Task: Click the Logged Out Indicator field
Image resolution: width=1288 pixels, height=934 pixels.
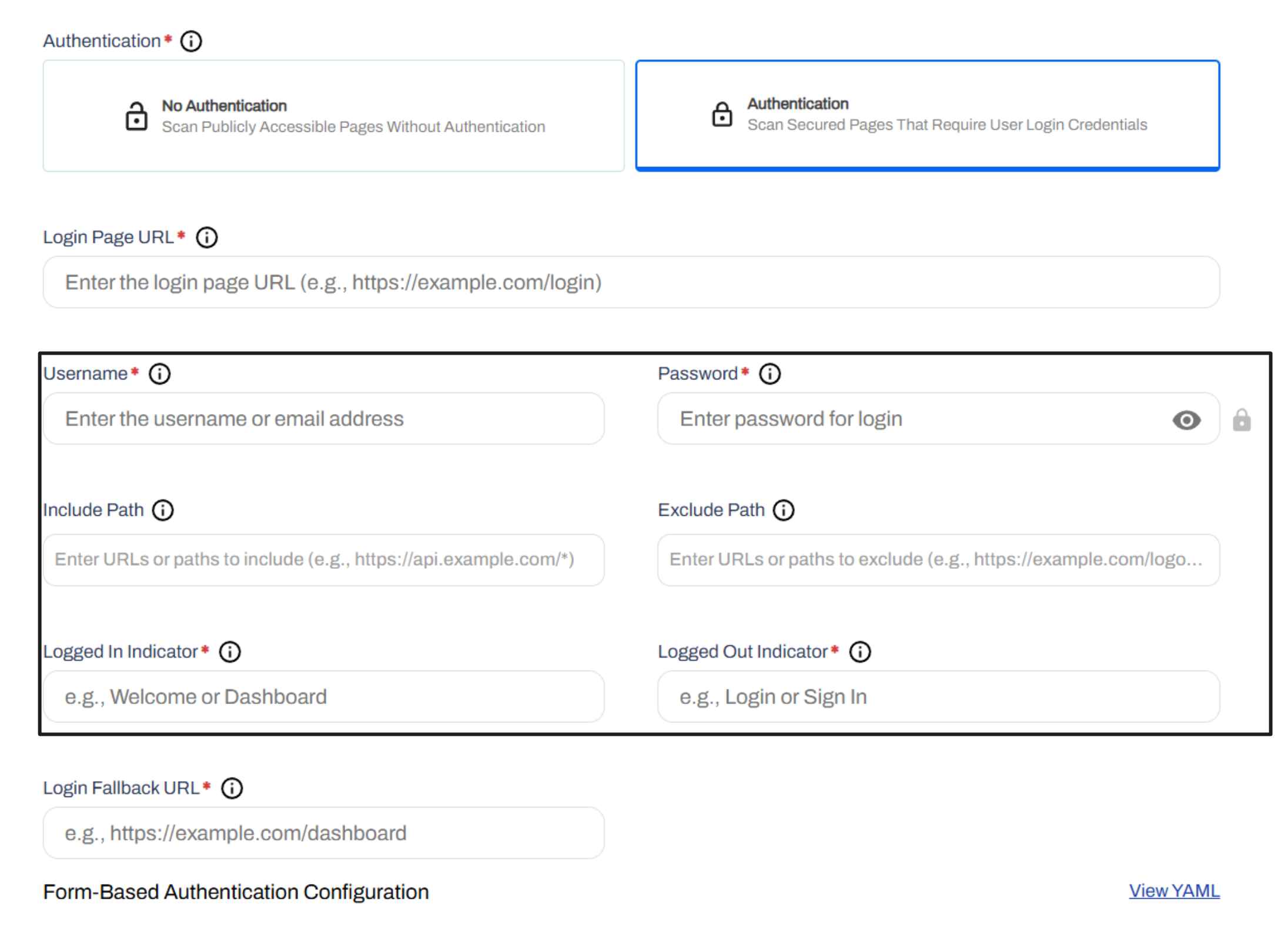Action: [x=938, y=697]
